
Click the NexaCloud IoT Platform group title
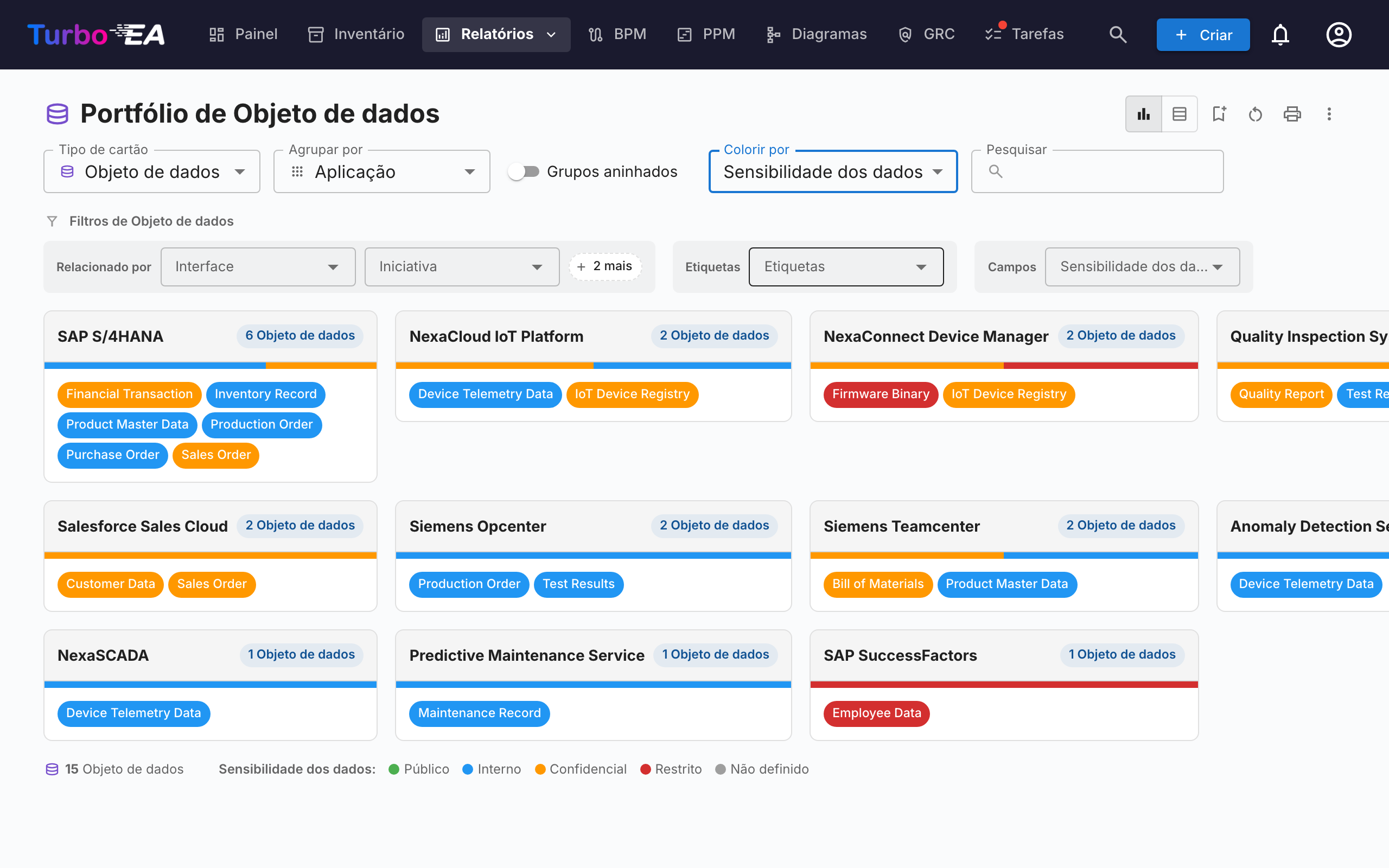496,336
